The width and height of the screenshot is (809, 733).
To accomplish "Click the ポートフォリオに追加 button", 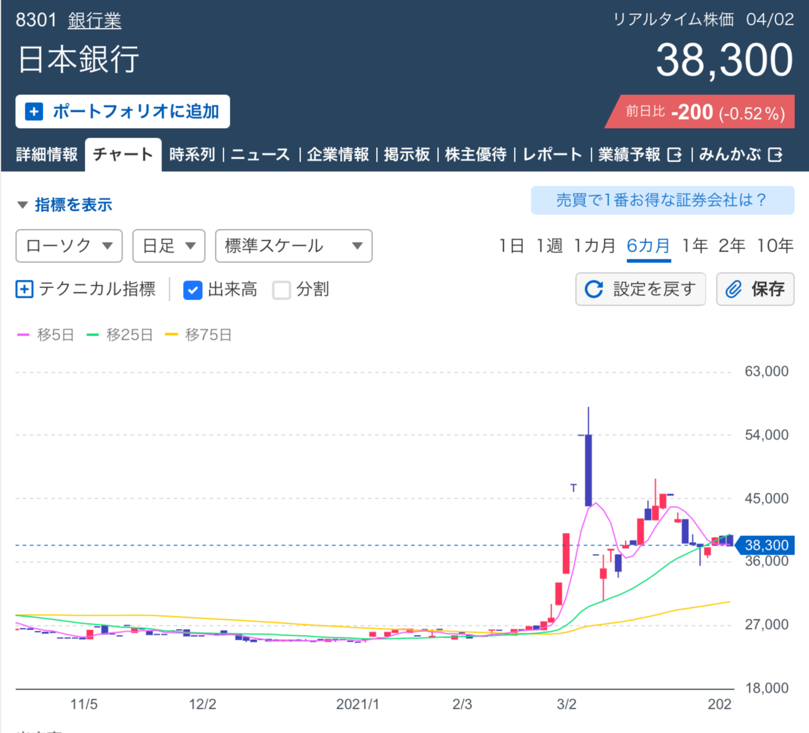I will (x=123, y=111).
